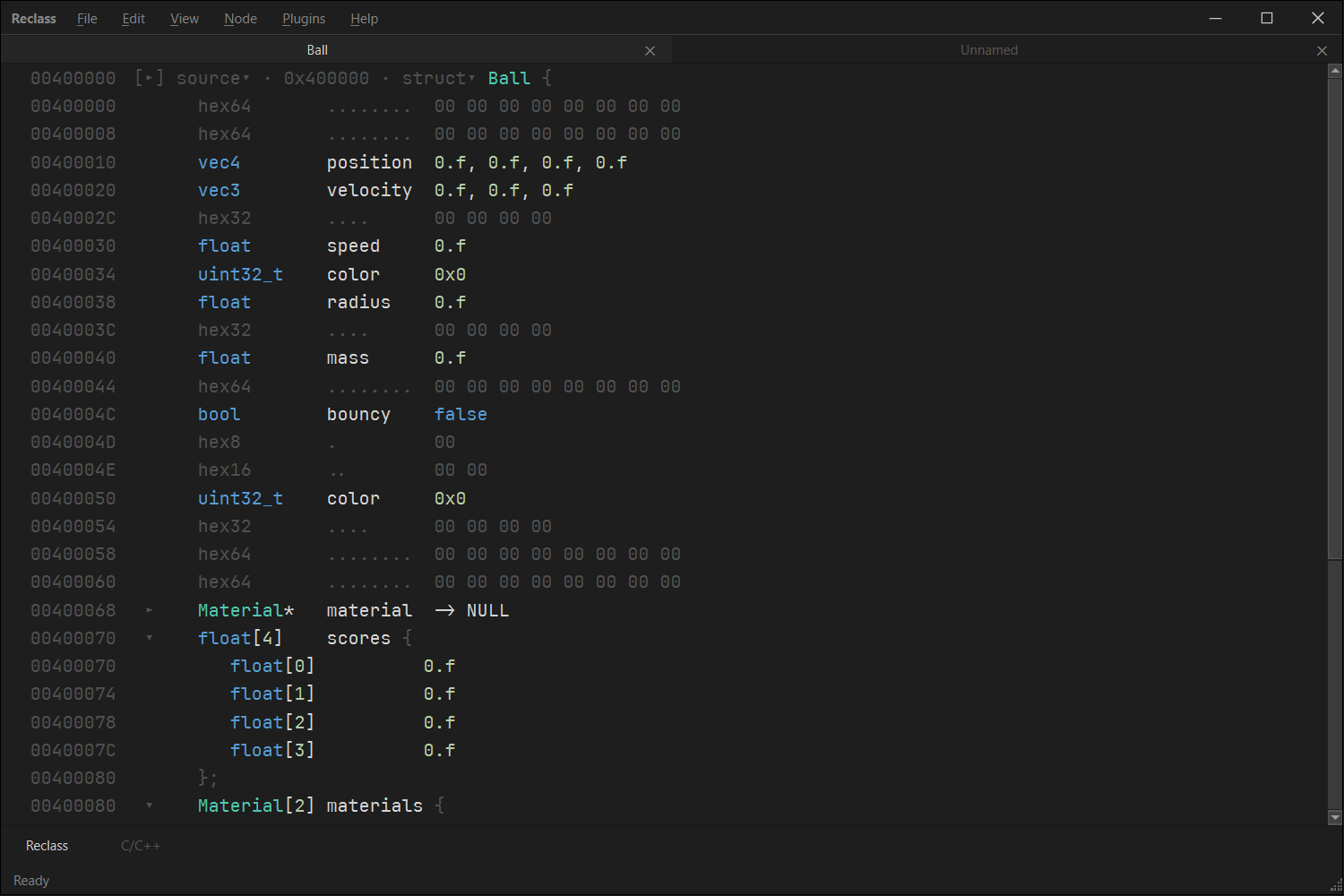Select hex64 node at offset 00400008
The image size is (1344, 896).
pyautogui.click(x=224, y=134)
